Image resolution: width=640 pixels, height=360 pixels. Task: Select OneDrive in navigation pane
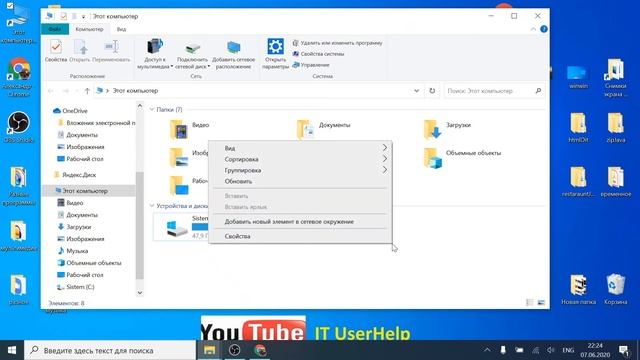point(71,111)
